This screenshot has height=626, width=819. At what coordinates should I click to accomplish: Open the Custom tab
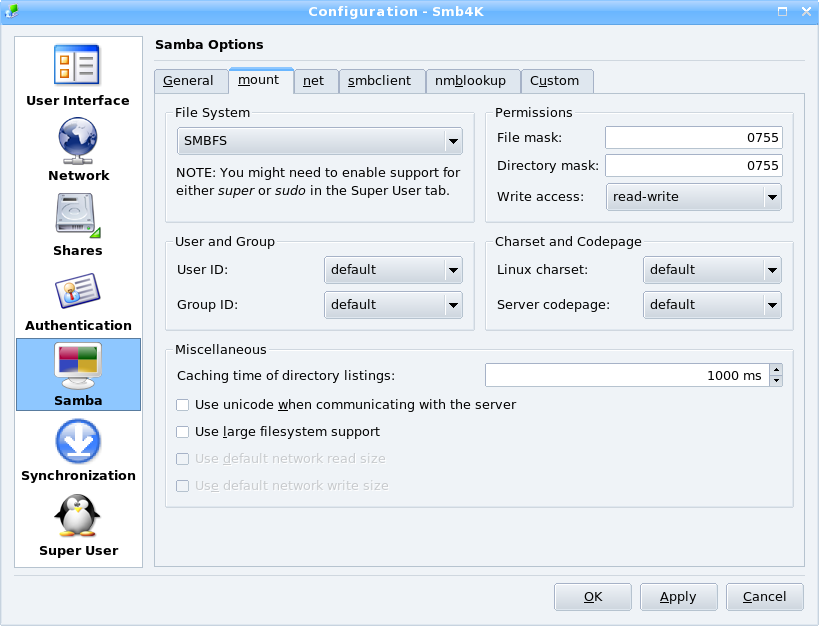(557, 81)
